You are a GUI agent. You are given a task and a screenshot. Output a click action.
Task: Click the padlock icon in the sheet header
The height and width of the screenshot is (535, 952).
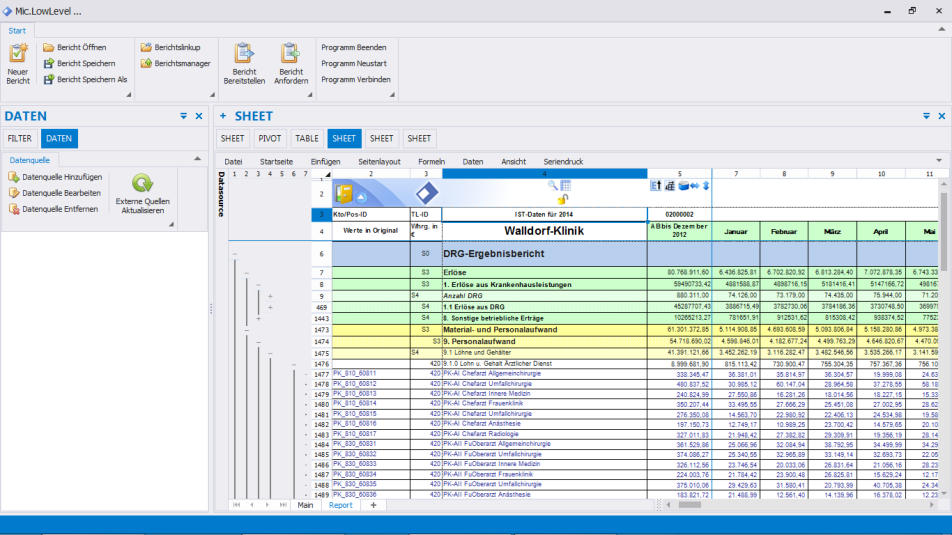[563, 200]
